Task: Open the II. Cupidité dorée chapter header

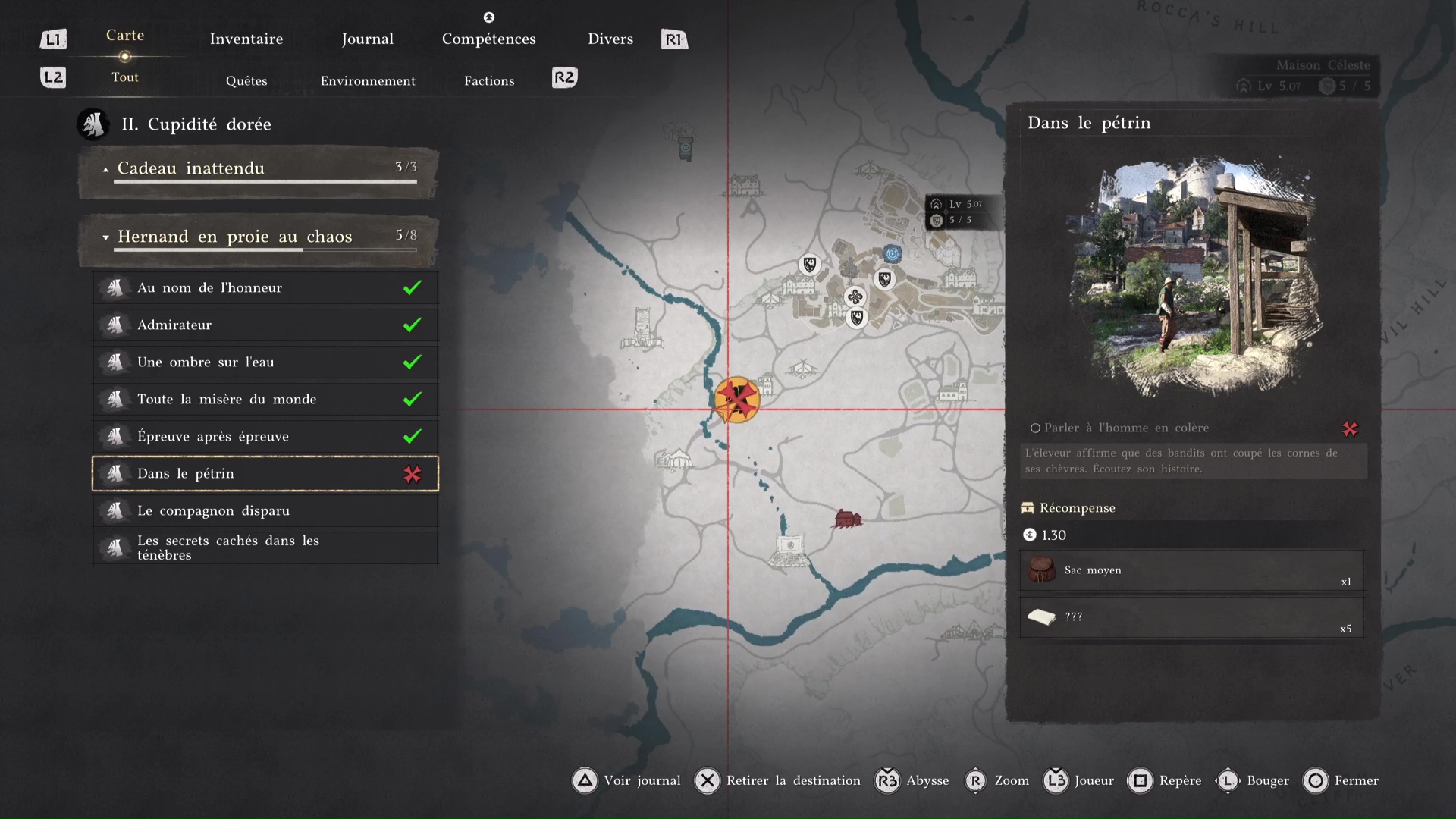Action: point(196,124)
